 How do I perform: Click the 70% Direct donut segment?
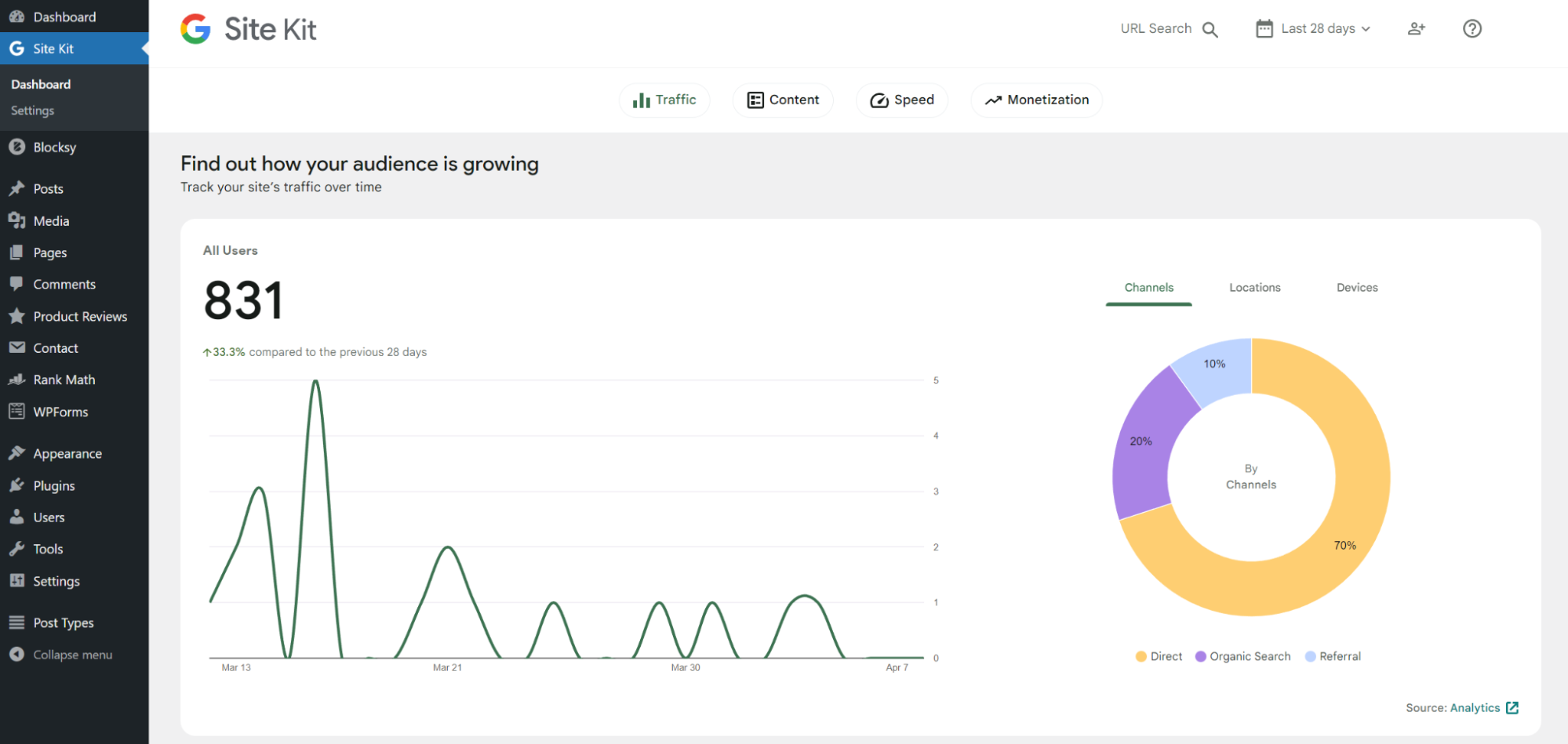tap(1345, 546)
